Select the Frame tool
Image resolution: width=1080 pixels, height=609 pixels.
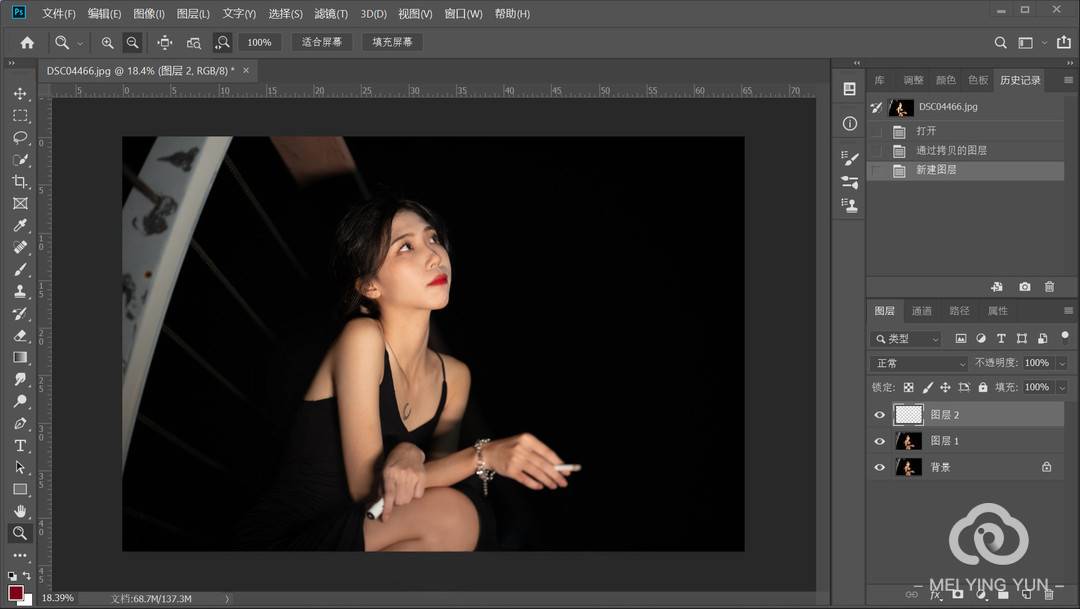click(x=20, y=203)
